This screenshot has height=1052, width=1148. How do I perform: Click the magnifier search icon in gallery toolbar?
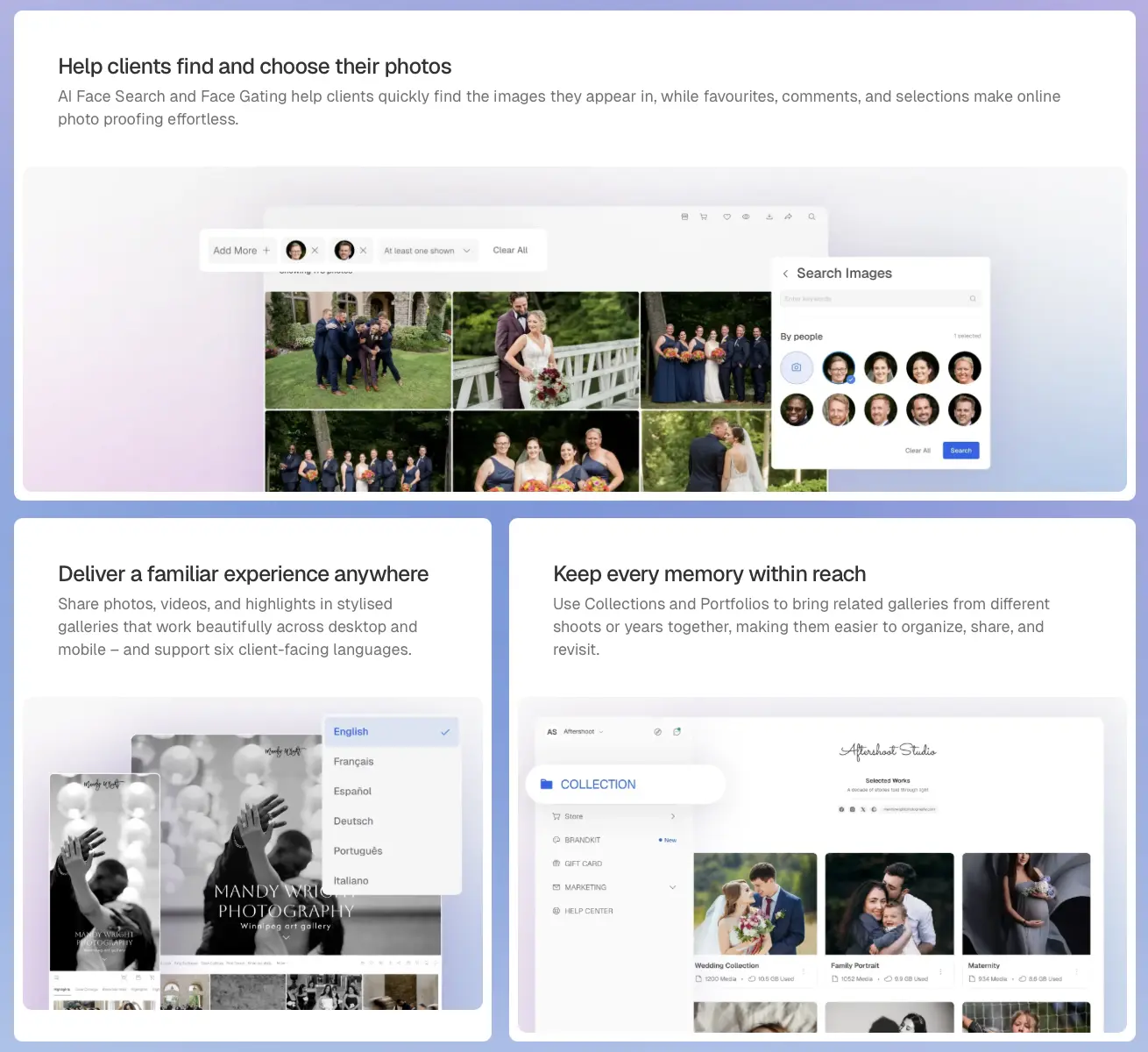click(x=811, y=217)
